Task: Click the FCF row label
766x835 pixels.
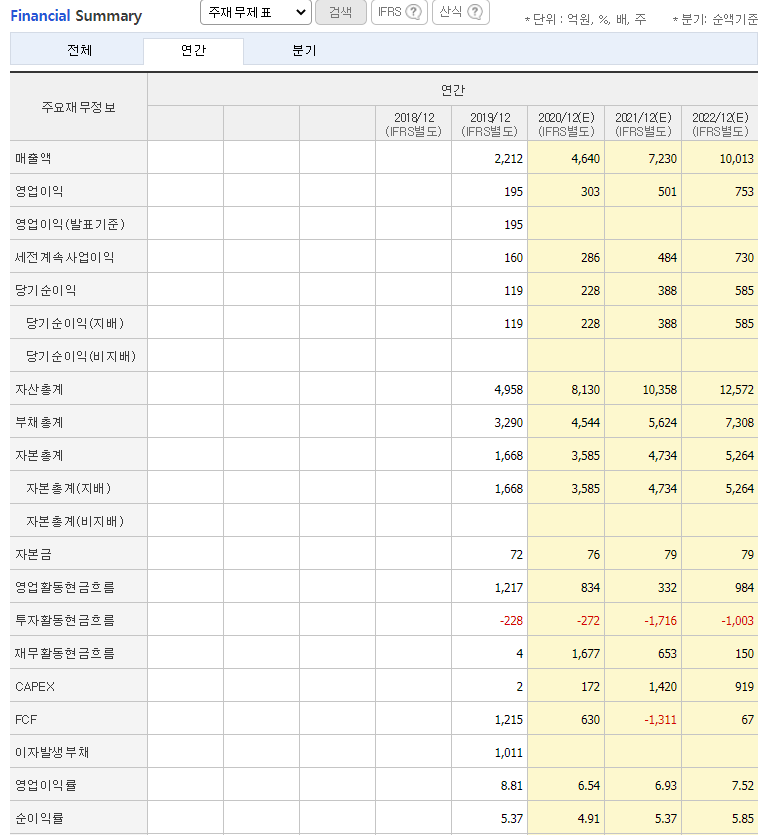Action: (26, 719)
